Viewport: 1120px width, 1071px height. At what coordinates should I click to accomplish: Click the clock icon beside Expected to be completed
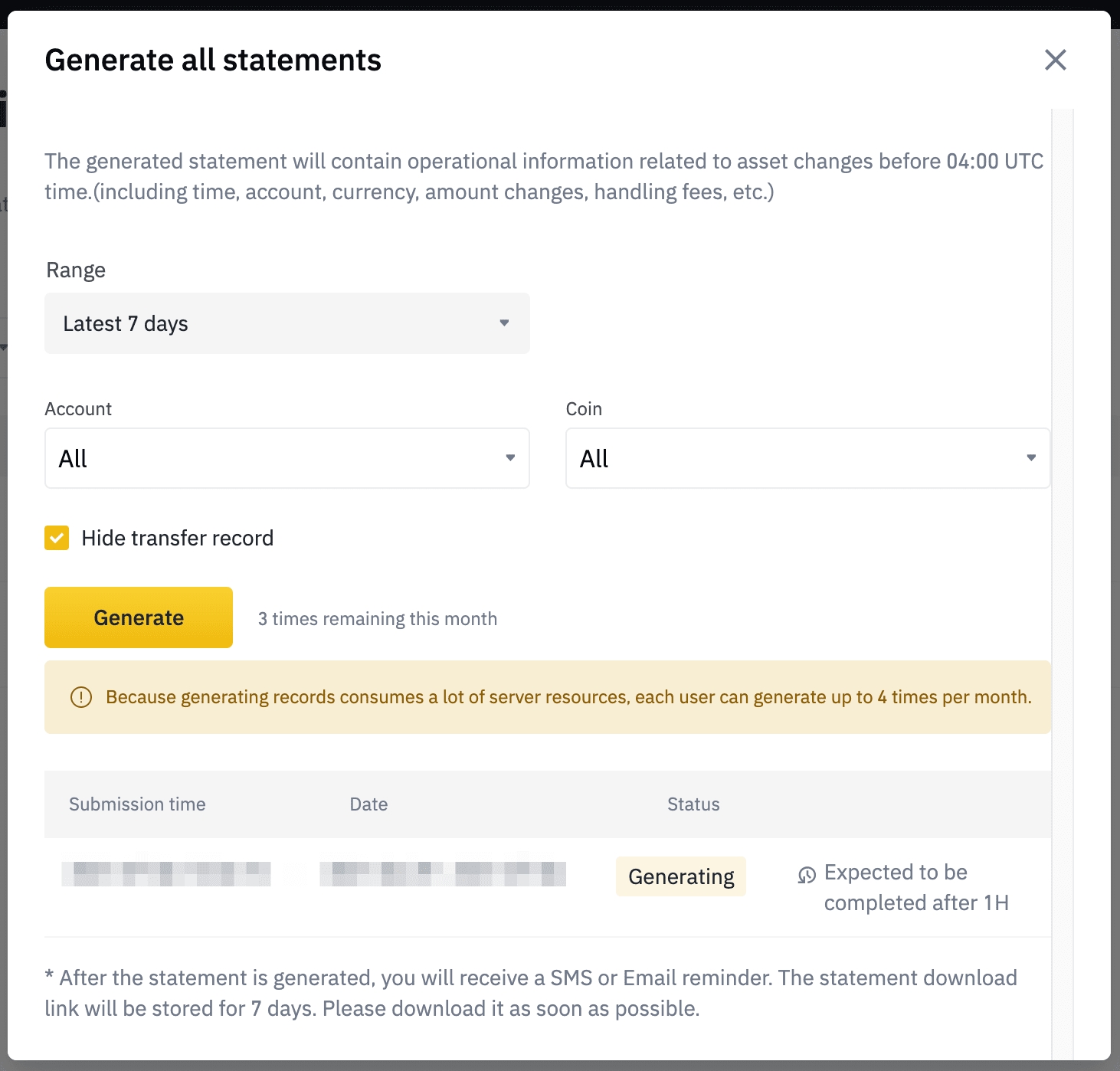click(807, 875)
